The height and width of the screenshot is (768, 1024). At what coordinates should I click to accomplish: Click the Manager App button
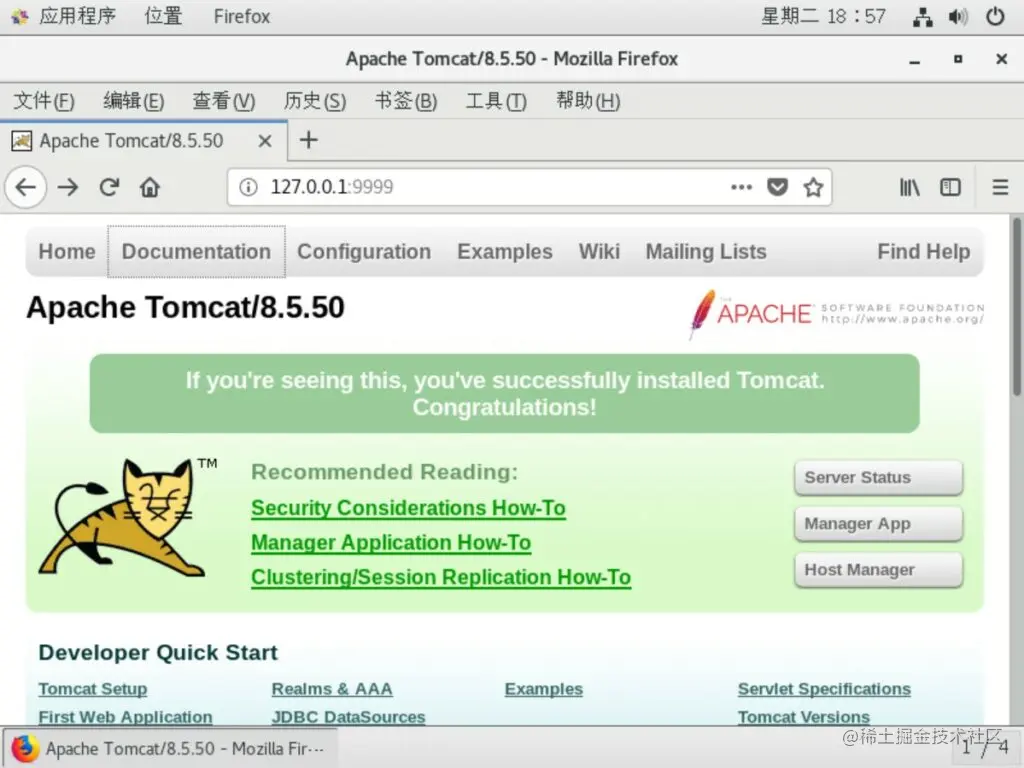point(878,524)
